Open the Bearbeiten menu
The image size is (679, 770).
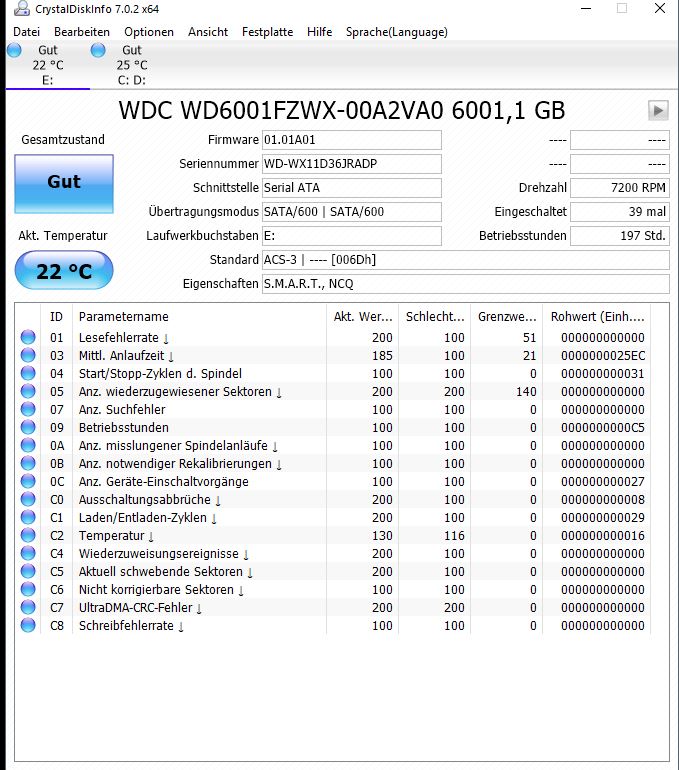pyautogui.click(x=82, y=32)
